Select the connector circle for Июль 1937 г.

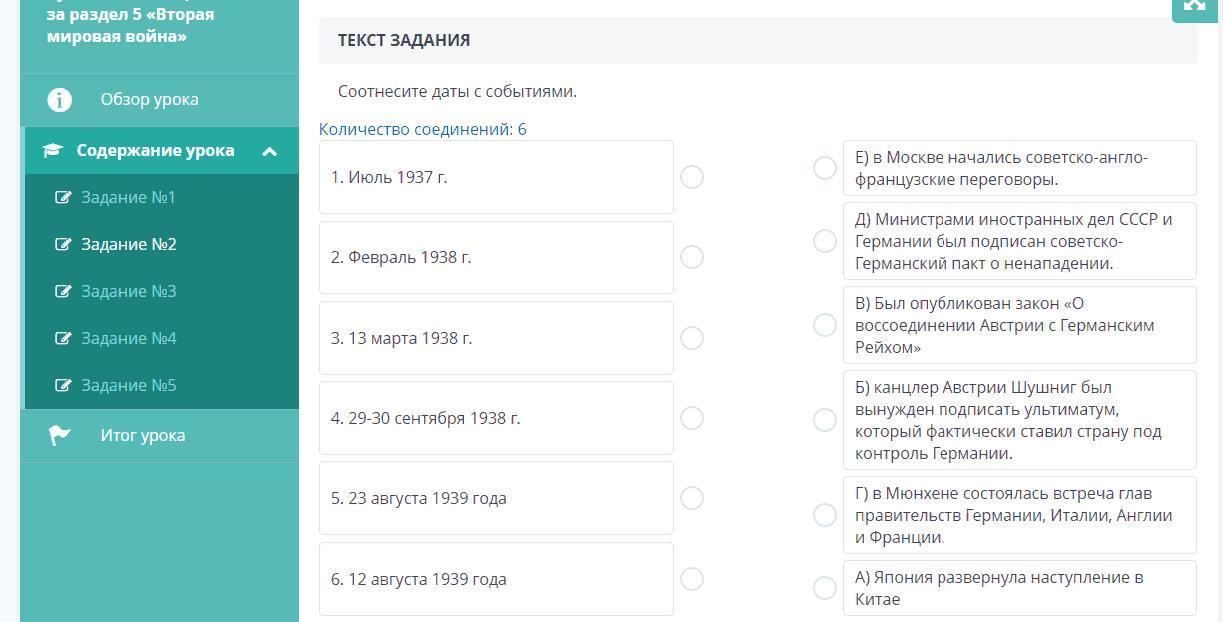(x=692, y=177)
